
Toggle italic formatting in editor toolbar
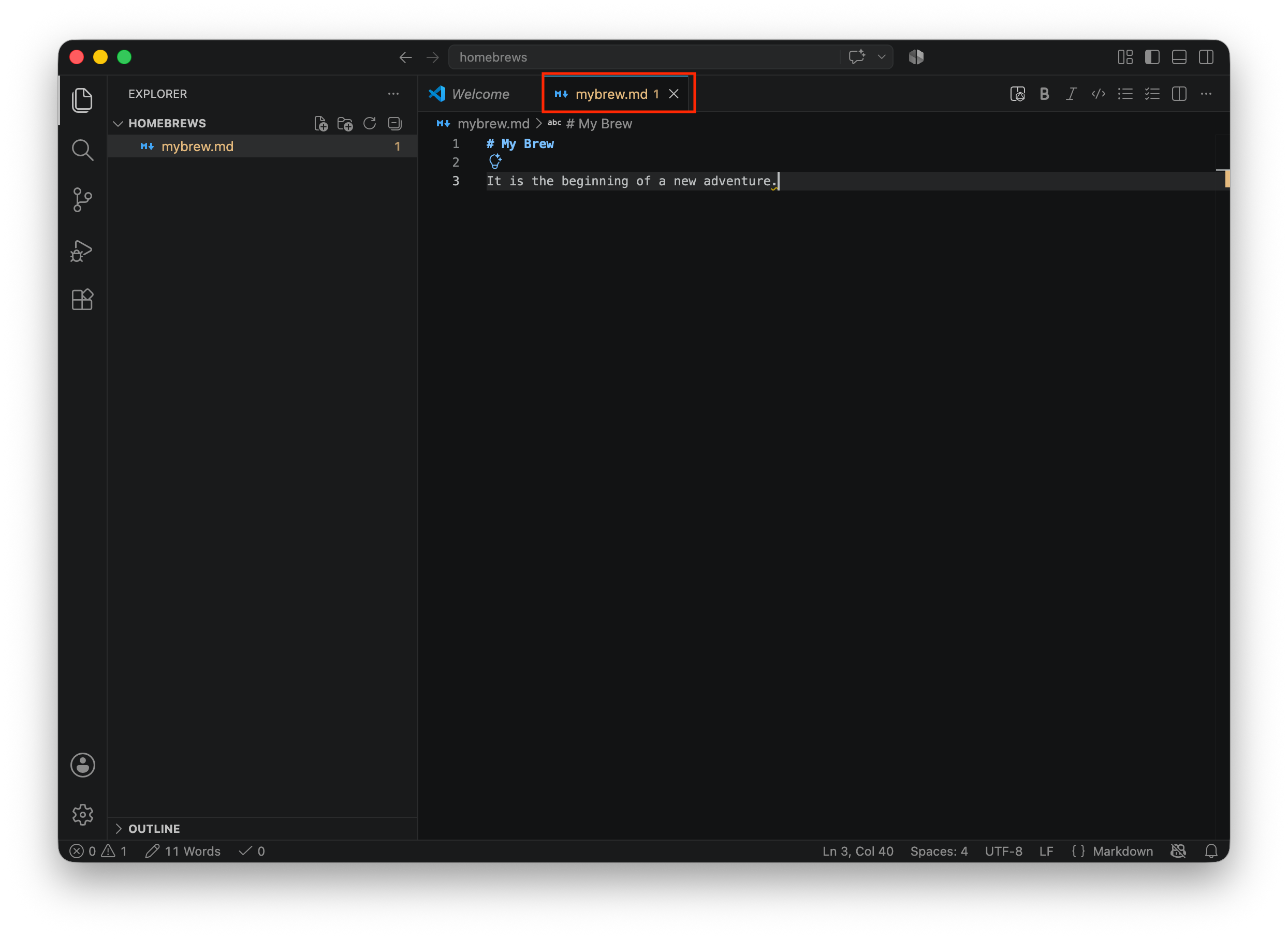(x=1072, y=94)
